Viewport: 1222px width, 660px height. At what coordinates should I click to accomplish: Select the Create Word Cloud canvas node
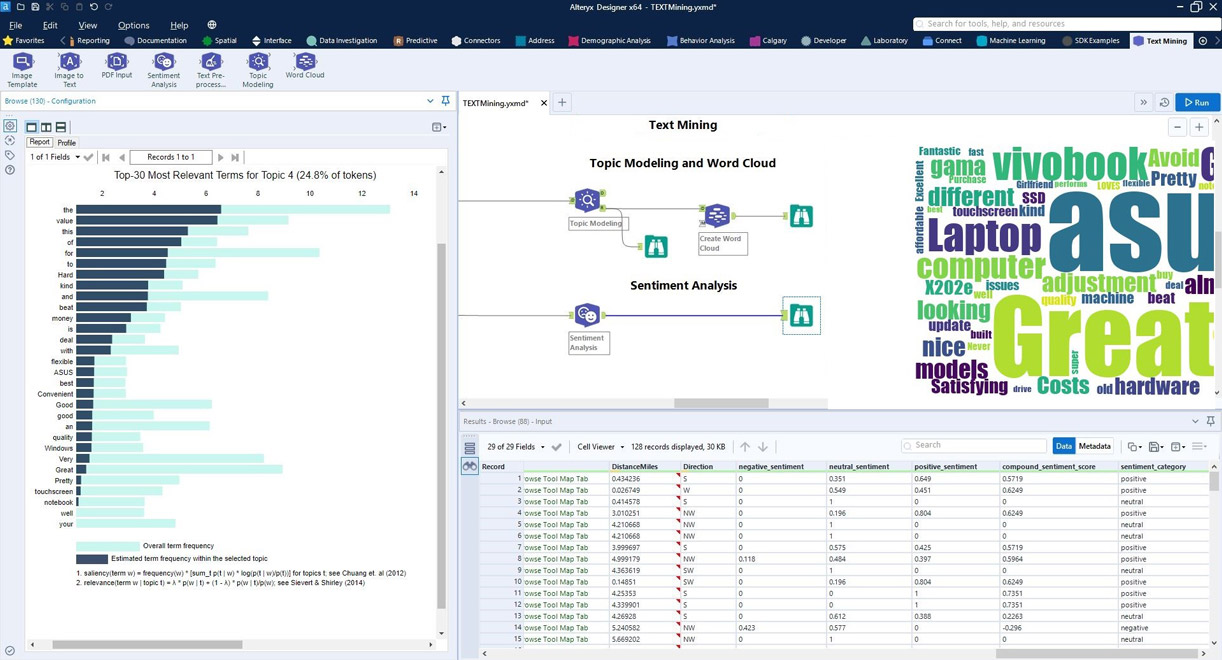(x=717, y=215)
